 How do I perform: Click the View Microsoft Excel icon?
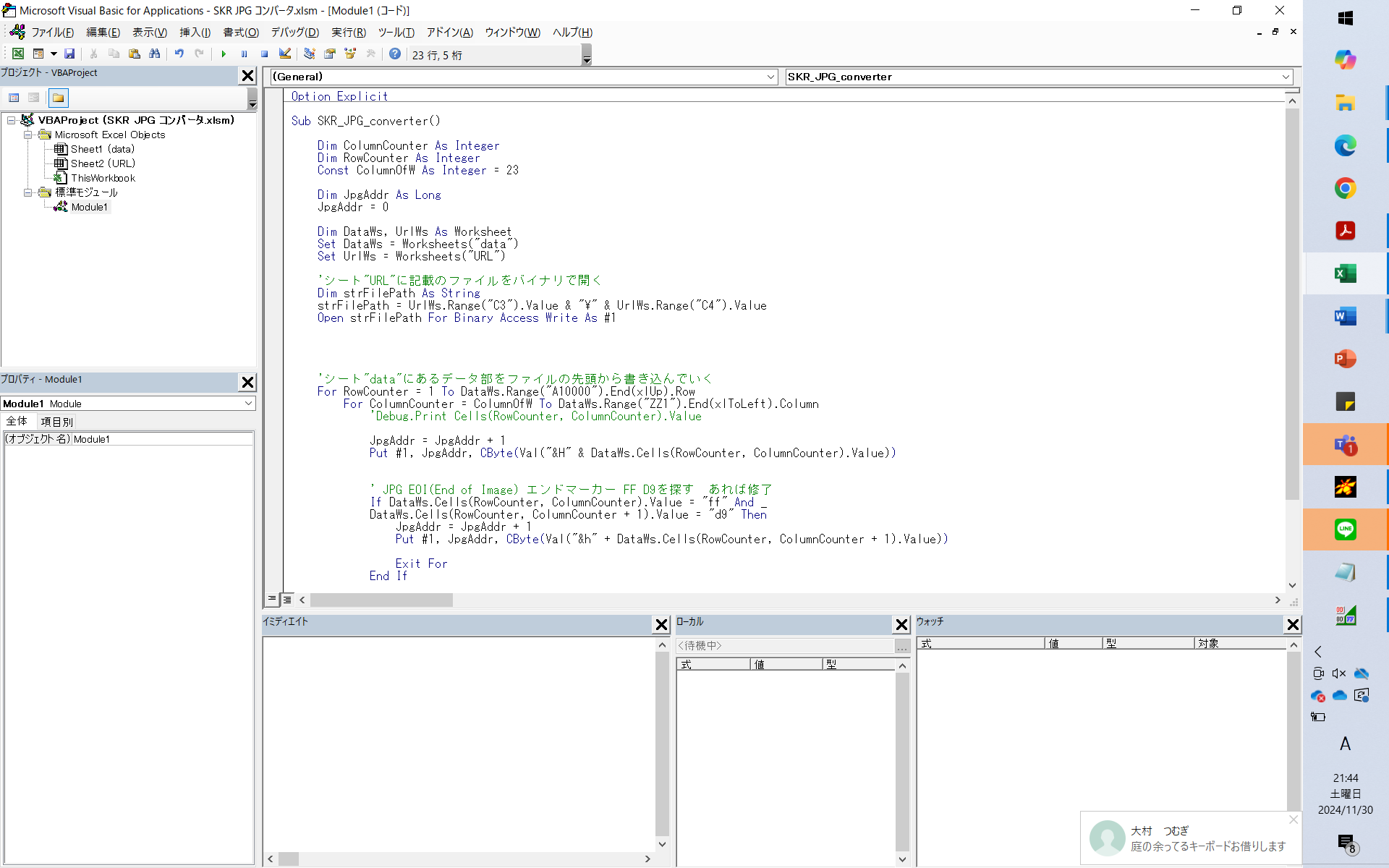click(x=18, y=54)
